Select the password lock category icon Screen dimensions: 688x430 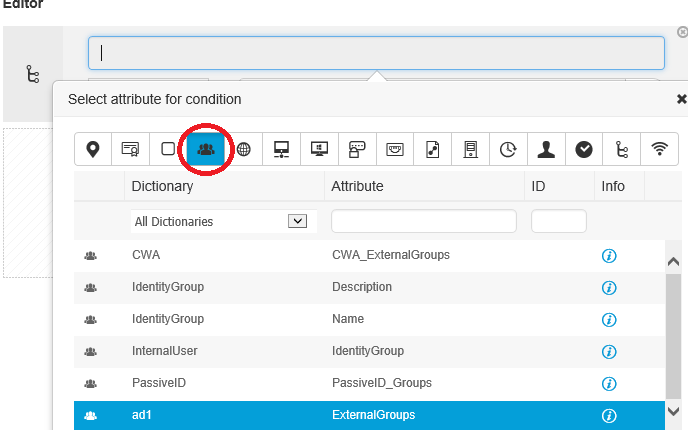pos(357,149)
